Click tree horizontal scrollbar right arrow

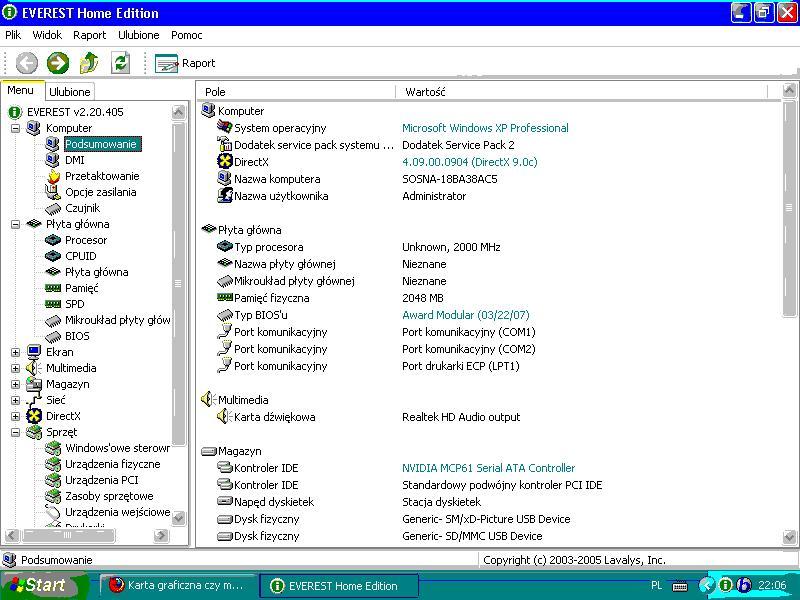click(x=161, y=535)
